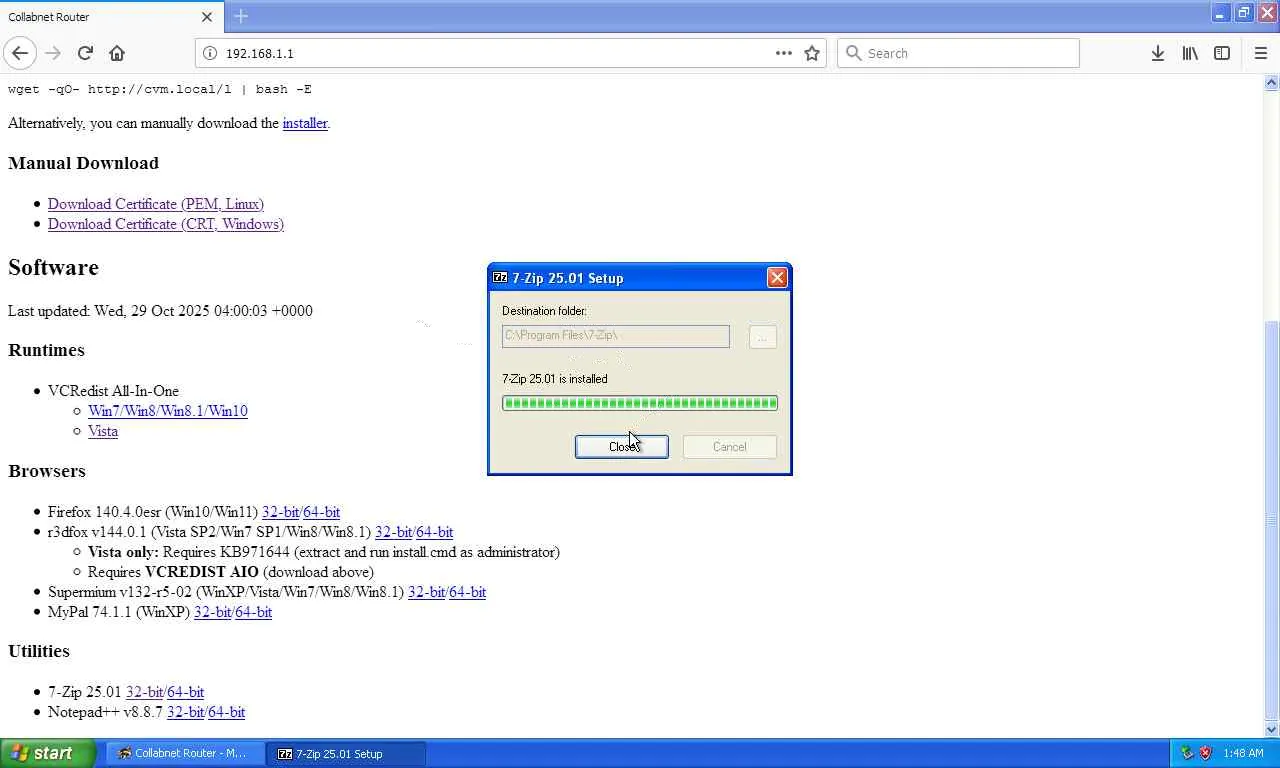Click page scrollbar down arrow
This screenshot has height=768, width=1280.
(1272, 730)
